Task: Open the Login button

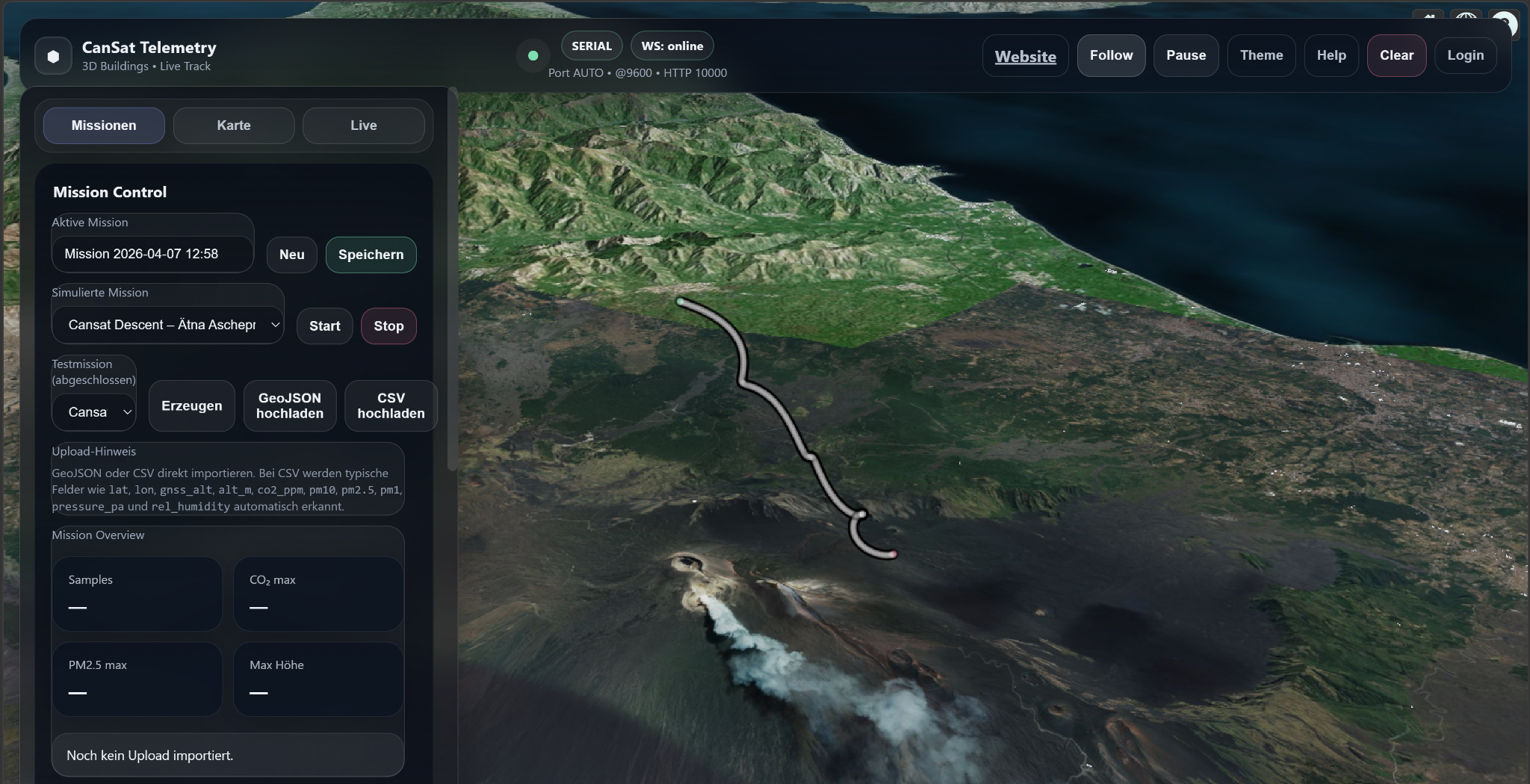Action: (1465, 55)
